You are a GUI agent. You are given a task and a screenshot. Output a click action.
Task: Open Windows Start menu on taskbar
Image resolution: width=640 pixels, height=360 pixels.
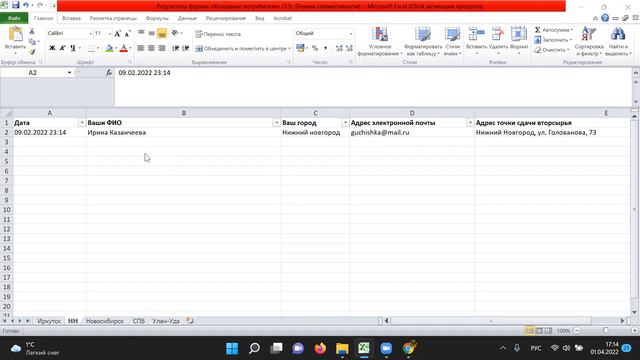coord(232,348)
